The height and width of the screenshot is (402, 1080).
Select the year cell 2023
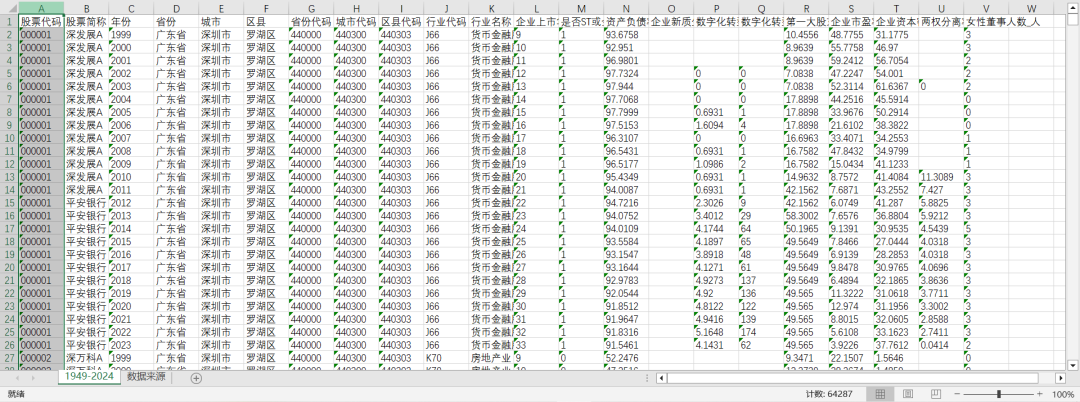tap(131, 344)
